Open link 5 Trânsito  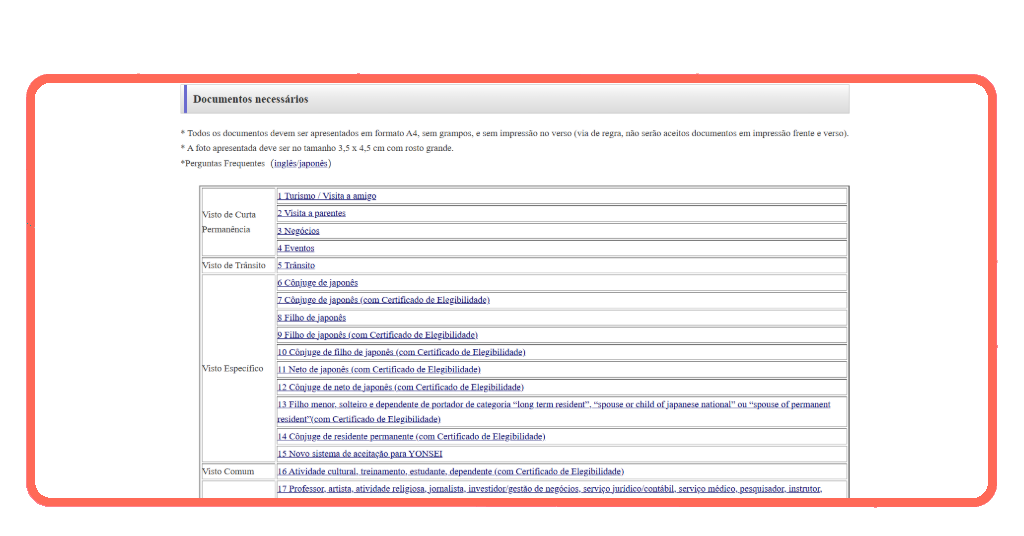pyautogui.click(x=296, y=265)
